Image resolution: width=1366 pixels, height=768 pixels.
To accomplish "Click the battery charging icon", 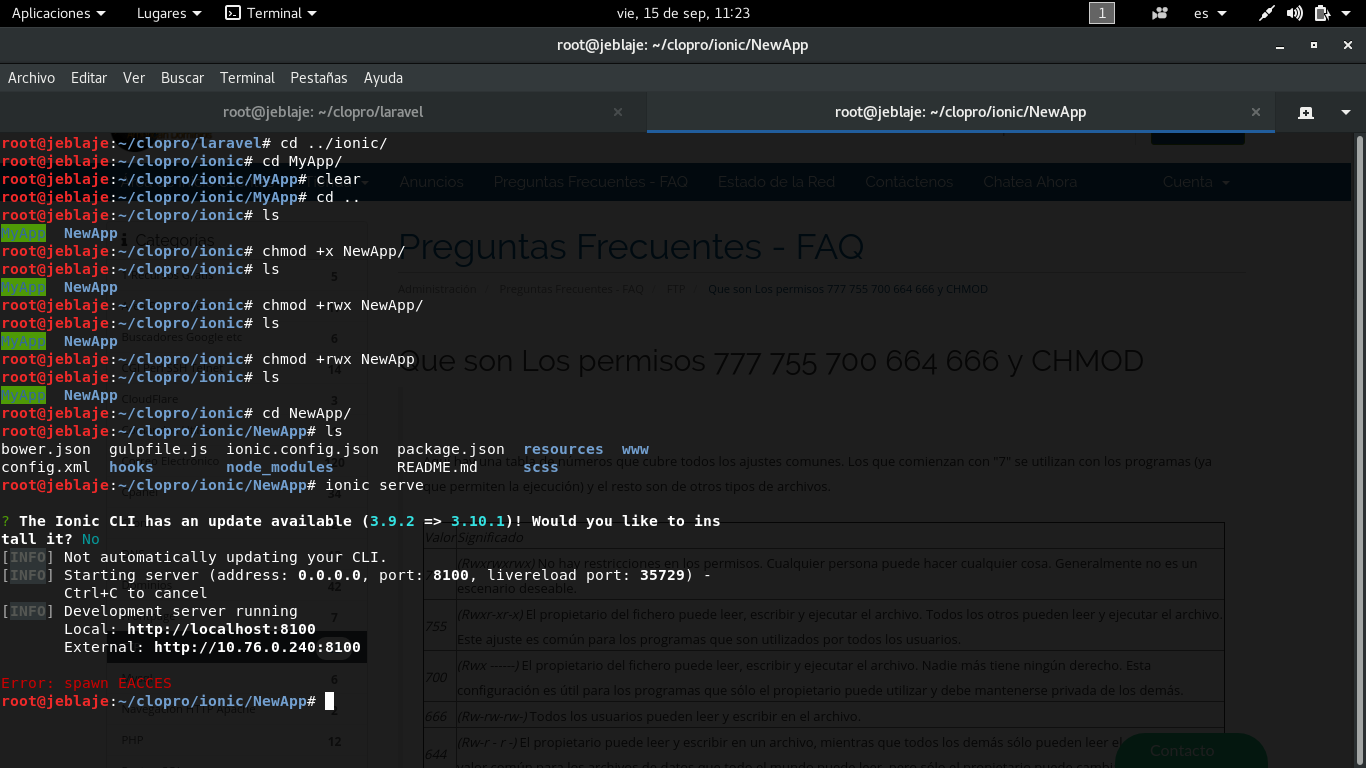I will pos(1322,13).
